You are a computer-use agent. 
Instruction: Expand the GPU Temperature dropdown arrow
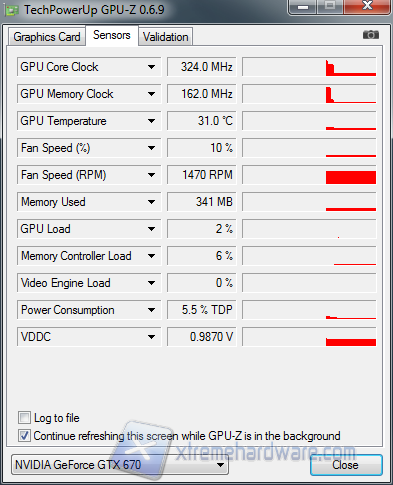click(x=151, y=121)
